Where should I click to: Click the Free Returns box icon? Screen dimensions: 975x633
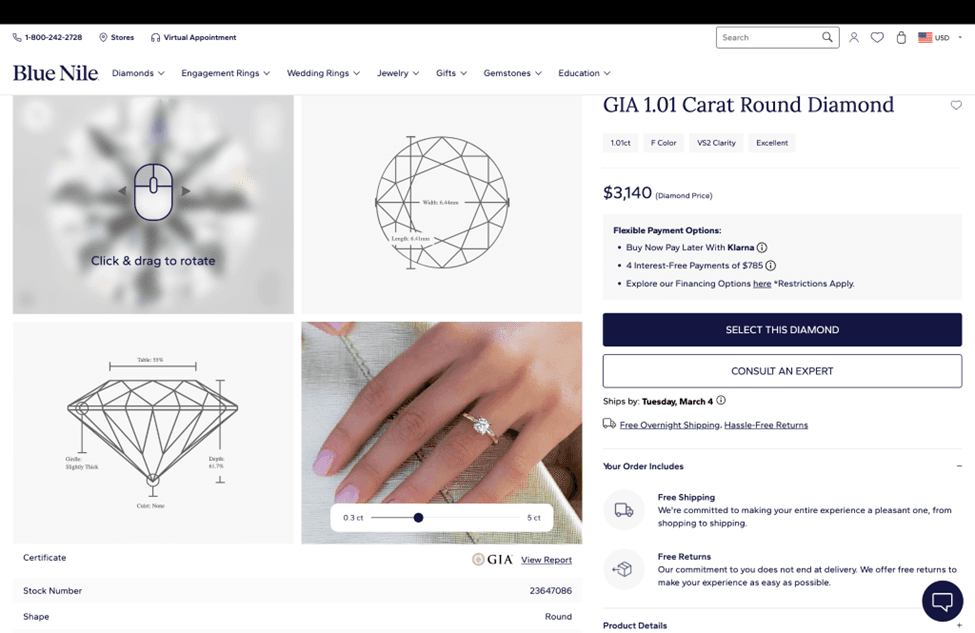tap(624, 569)
